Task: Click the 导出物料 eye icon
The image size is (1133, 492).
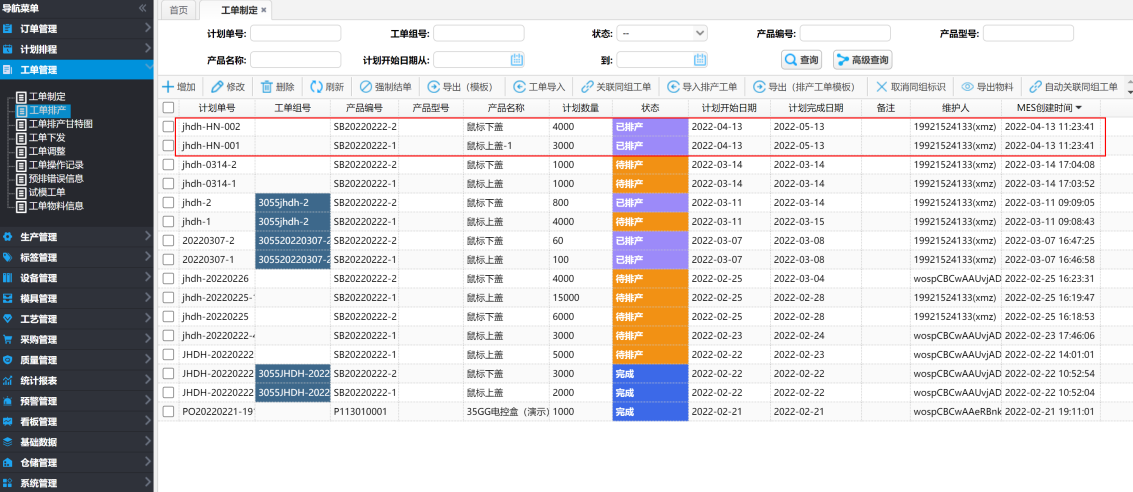Action: [x=968, y=87]
